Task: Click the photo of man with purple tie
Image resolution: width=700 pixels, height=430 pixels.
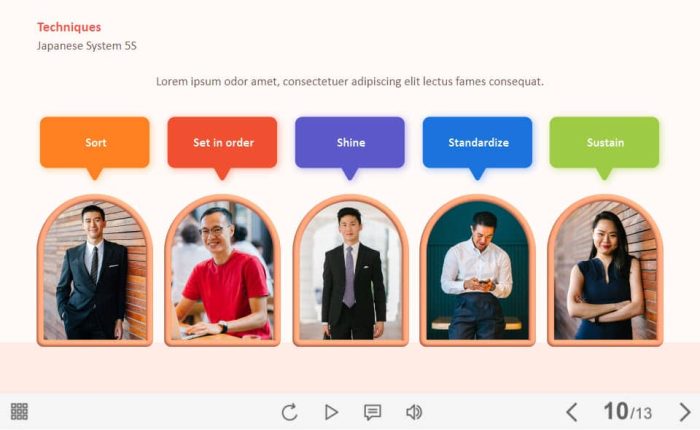Action: point(350,271)
